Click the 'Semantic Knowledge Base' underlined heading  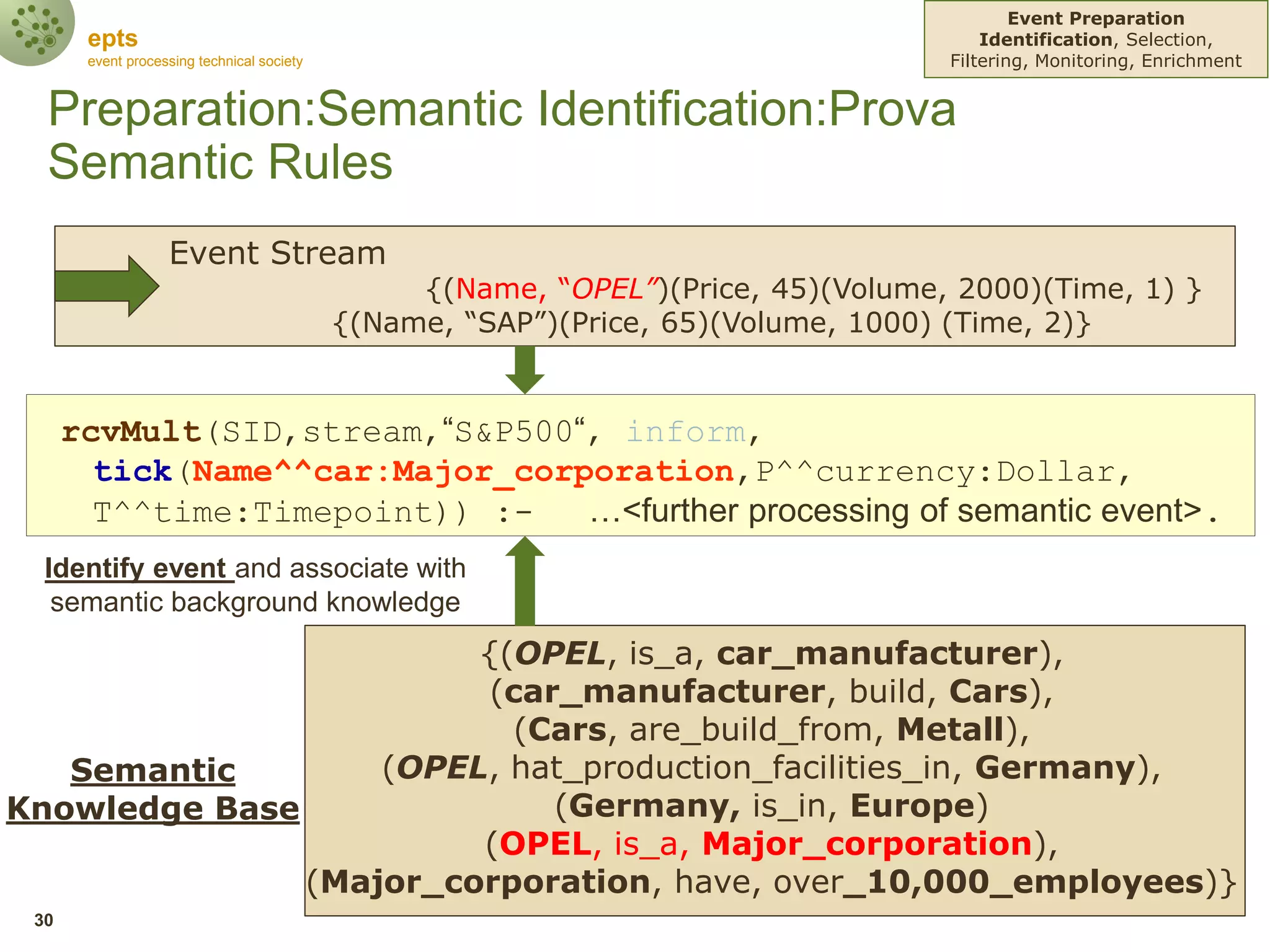coord(153,789)
